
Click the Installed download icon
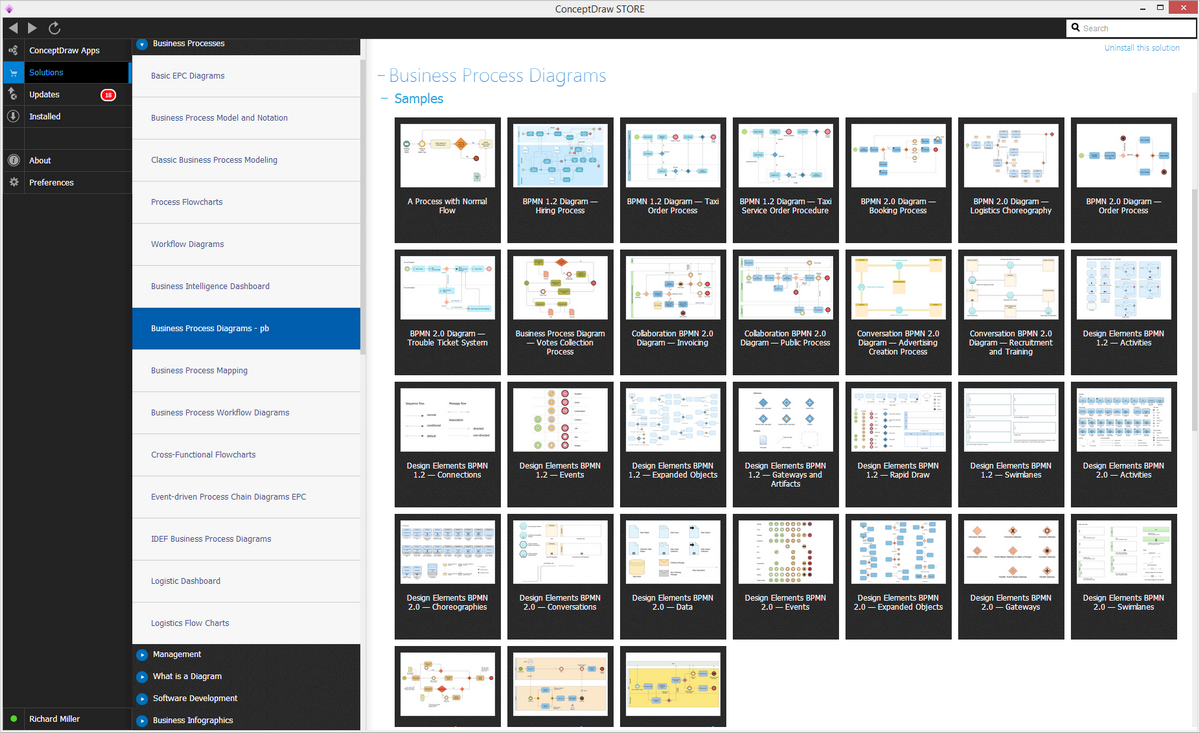13,116
